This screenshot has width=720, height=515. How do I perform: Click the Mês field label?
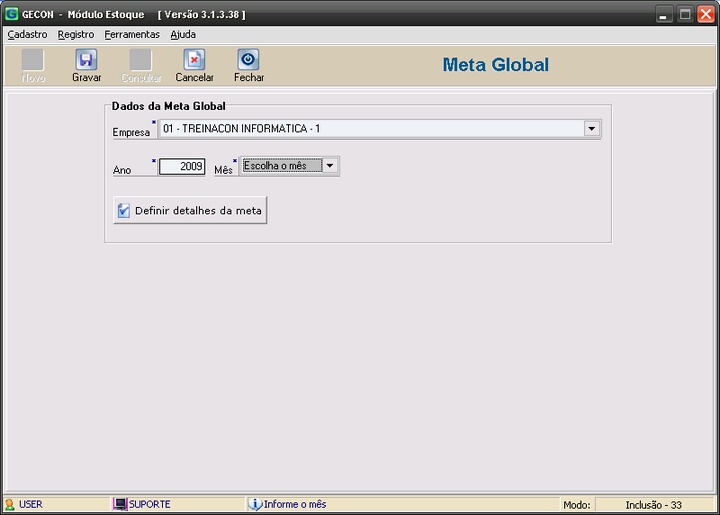click(223, 170)
